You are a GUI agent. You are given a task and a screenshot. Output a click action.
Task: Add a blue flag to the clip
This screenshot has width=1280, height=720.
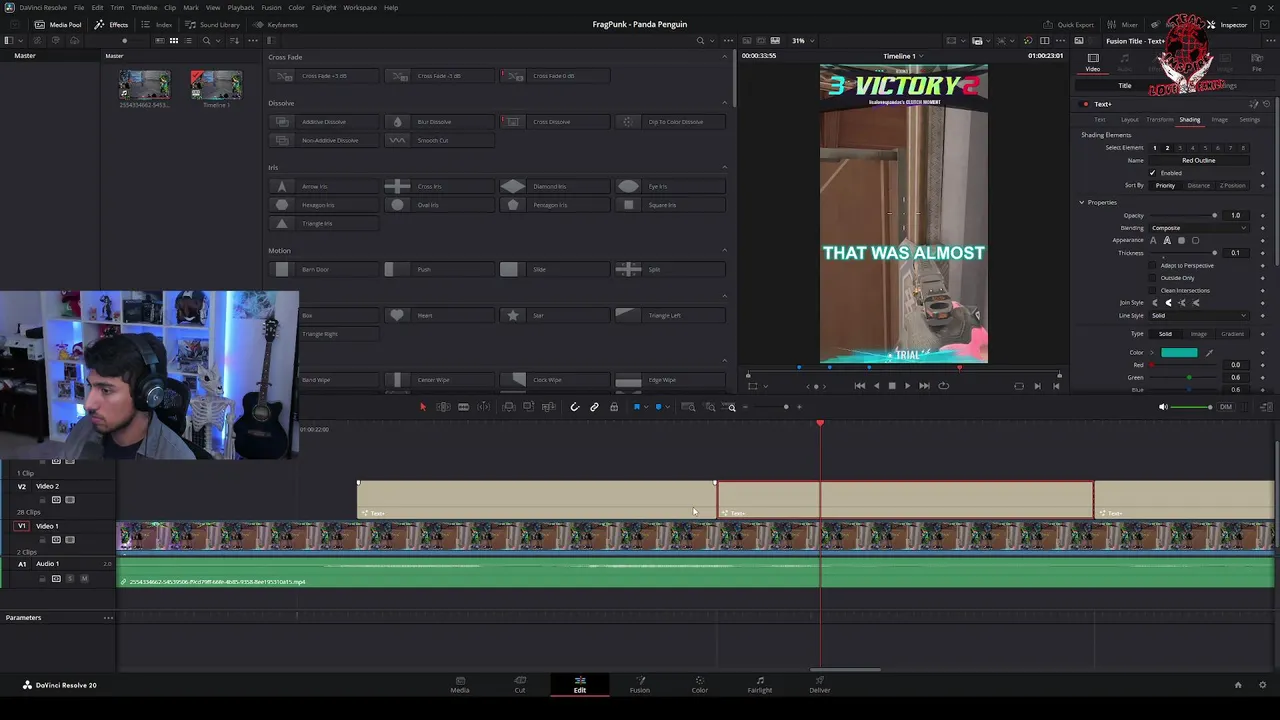[636, 407]
